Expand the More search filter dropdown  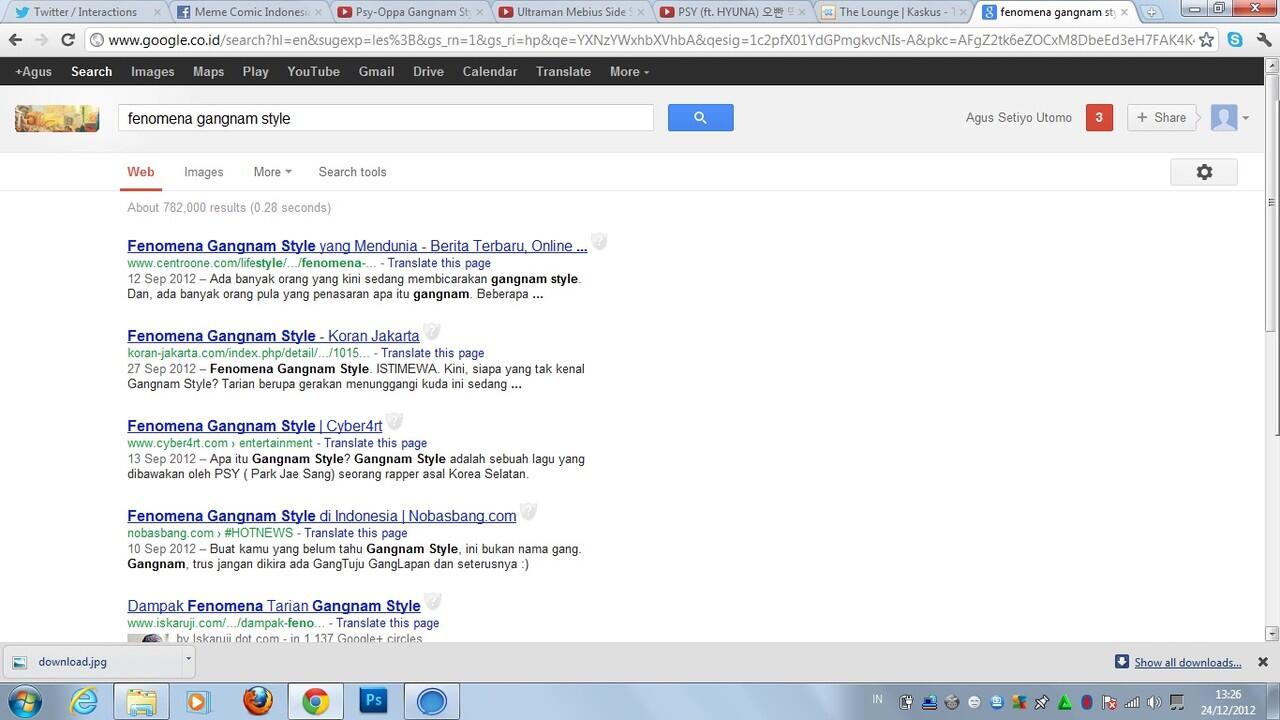(x=272, y=172)
